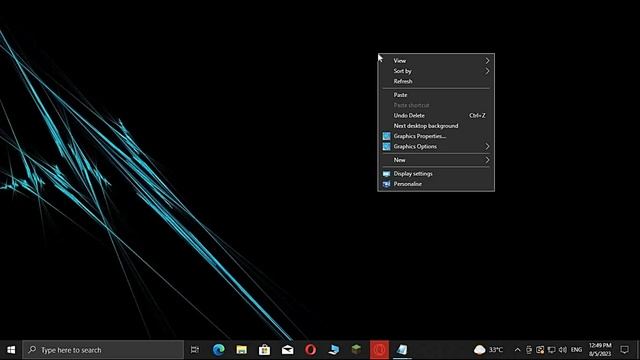Open Microsoft Store from the taskbar

tap(264, 350)
